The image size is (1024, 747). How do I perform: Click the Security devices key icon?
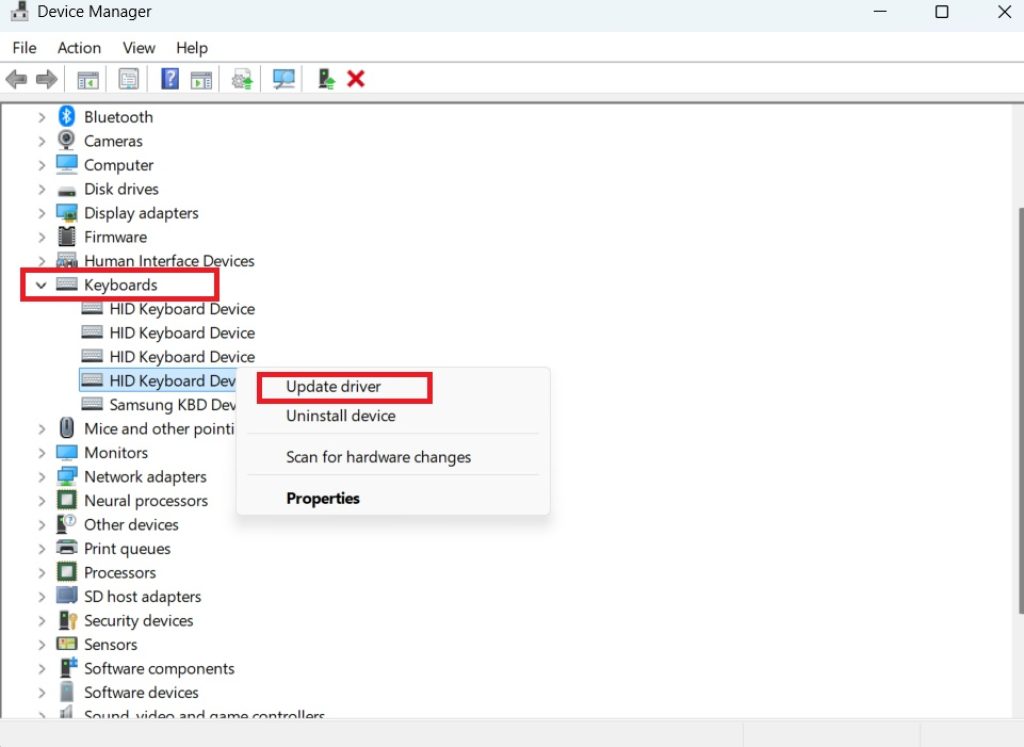coord(67,620)
